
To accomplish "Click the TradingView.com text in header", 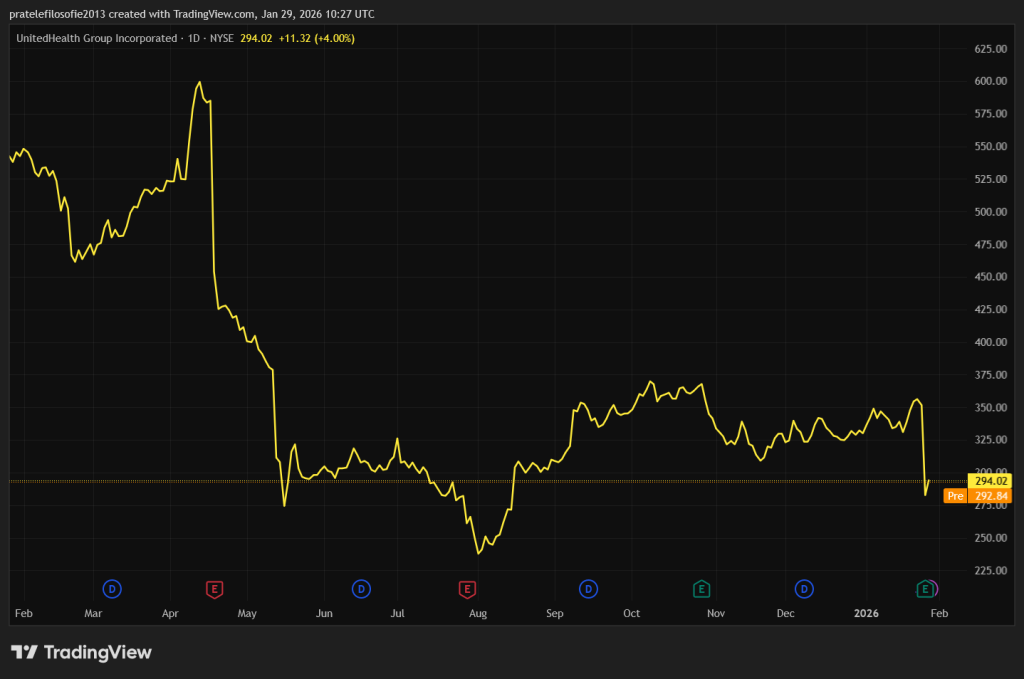I will tap(213, 12).
